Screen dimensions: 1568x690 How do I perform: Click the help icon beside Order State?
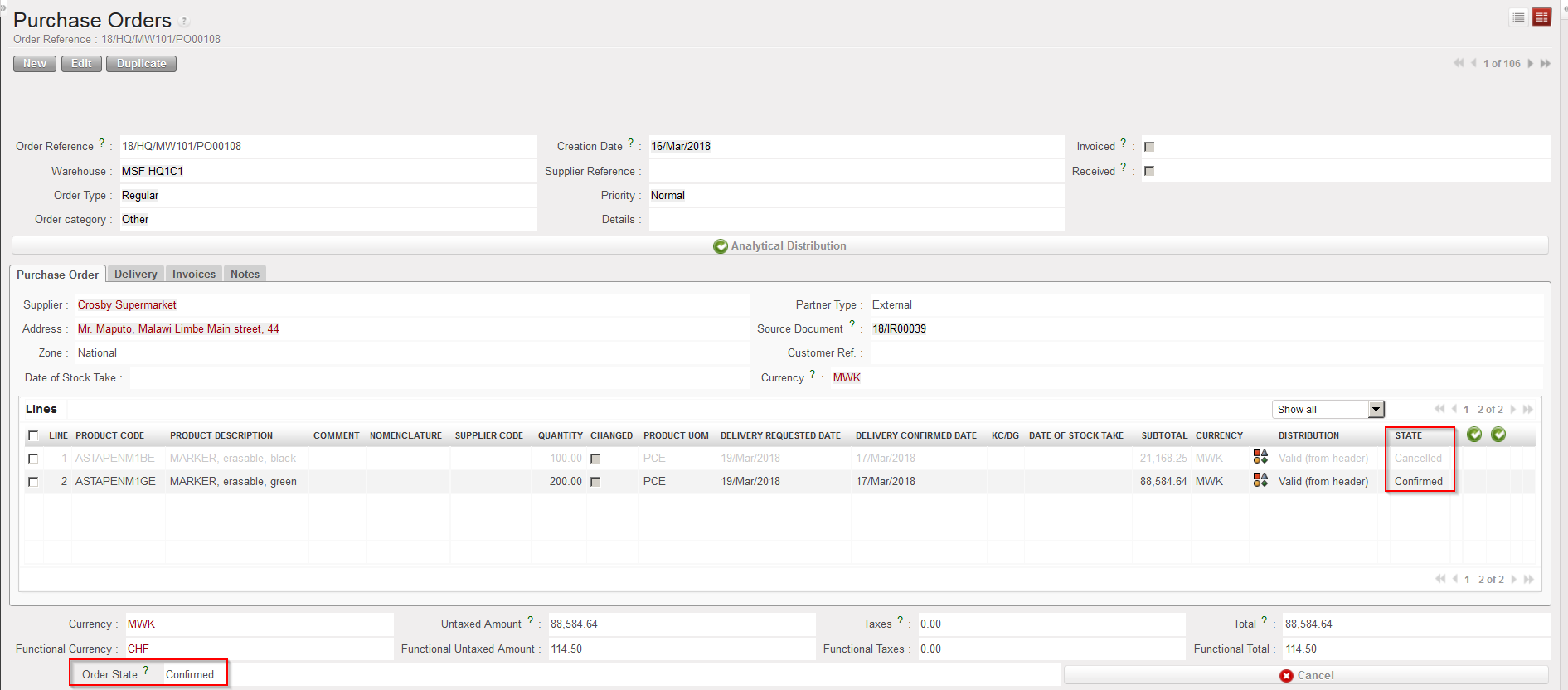pyautogui.click(x=146, y=671)
